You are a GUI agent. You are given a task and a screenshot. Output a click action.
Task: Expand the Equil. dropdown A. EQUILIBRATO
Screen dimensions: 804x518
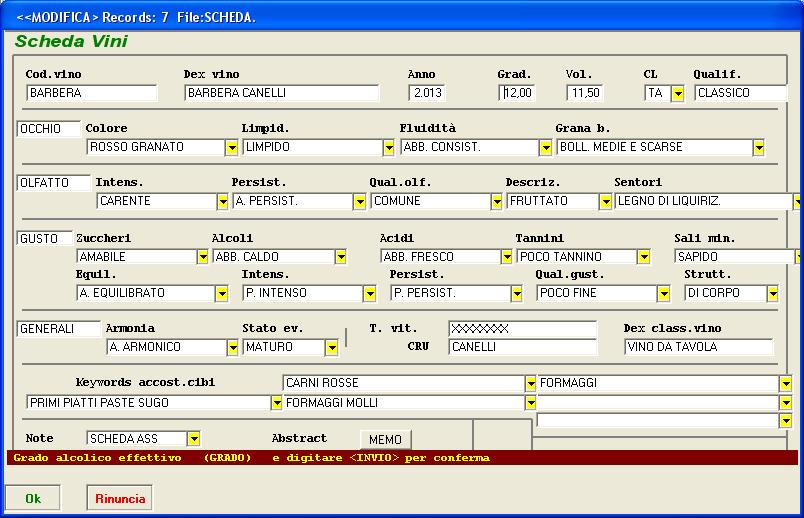222,293
